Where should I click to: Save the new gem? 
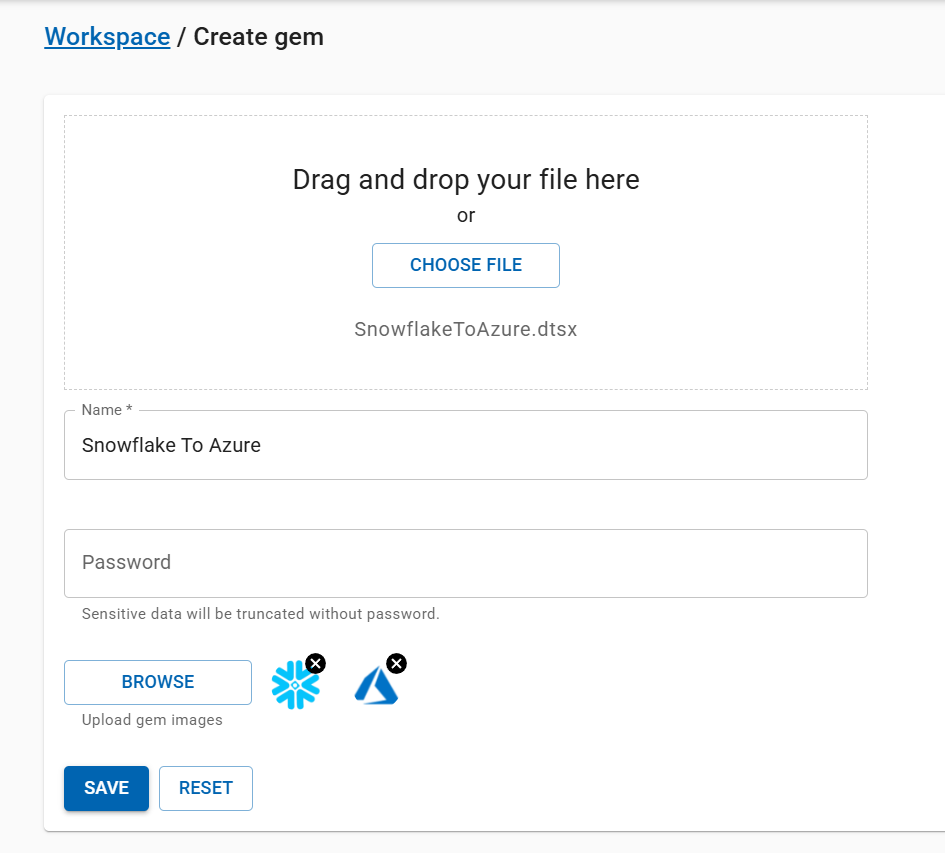click(x=106, y=788)
